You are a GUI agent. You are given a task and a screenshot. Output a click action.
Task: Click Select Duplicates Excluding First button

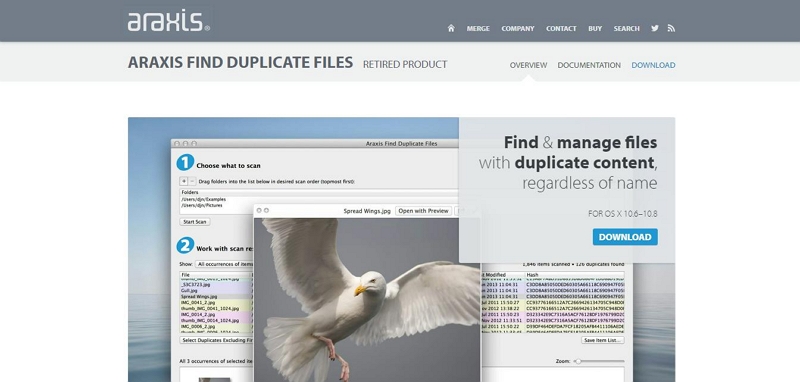217,340
